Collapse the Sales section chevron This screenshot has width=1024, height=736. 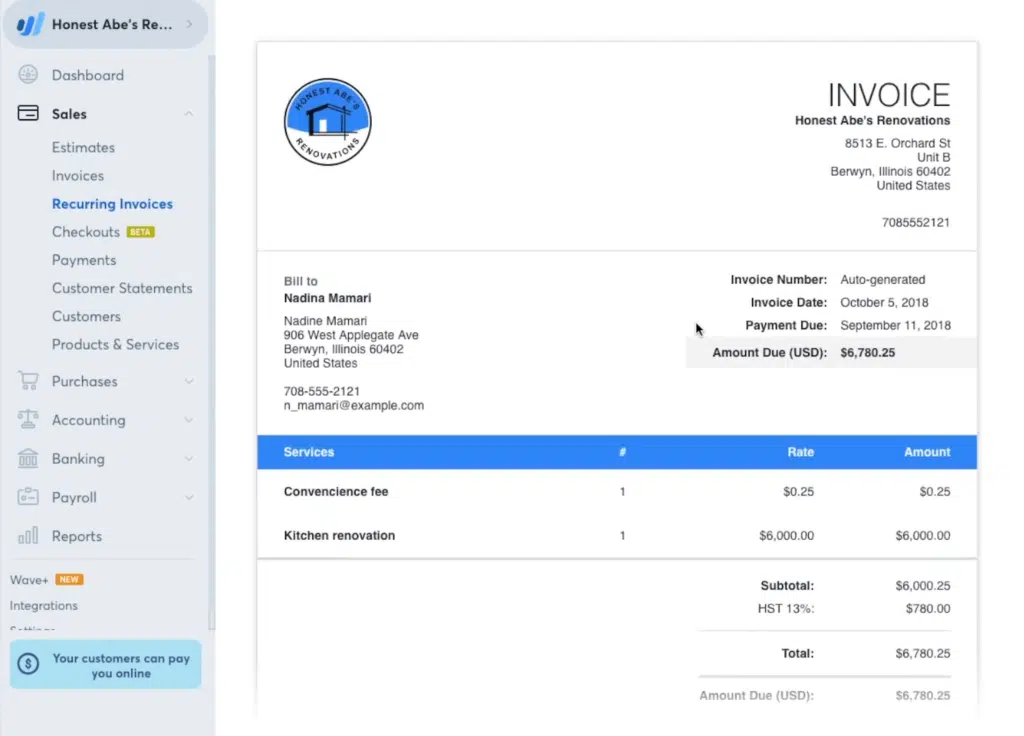click(x=189, y=114)
